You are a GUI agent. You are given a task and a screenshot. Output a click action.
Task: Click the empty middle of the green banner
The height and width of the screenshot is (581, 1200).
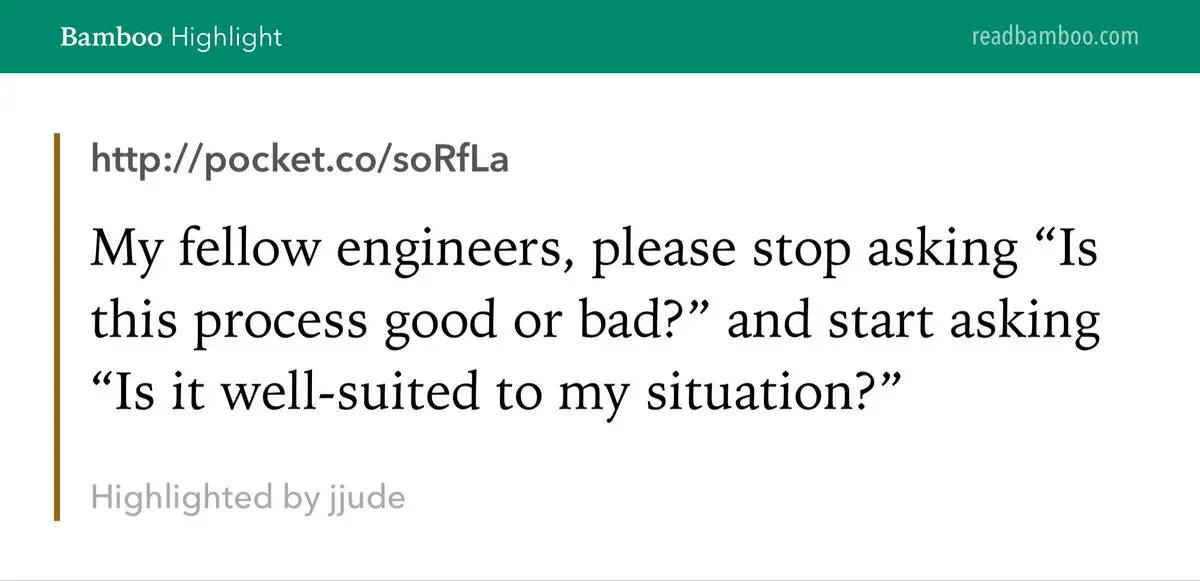tap(620, 37)
